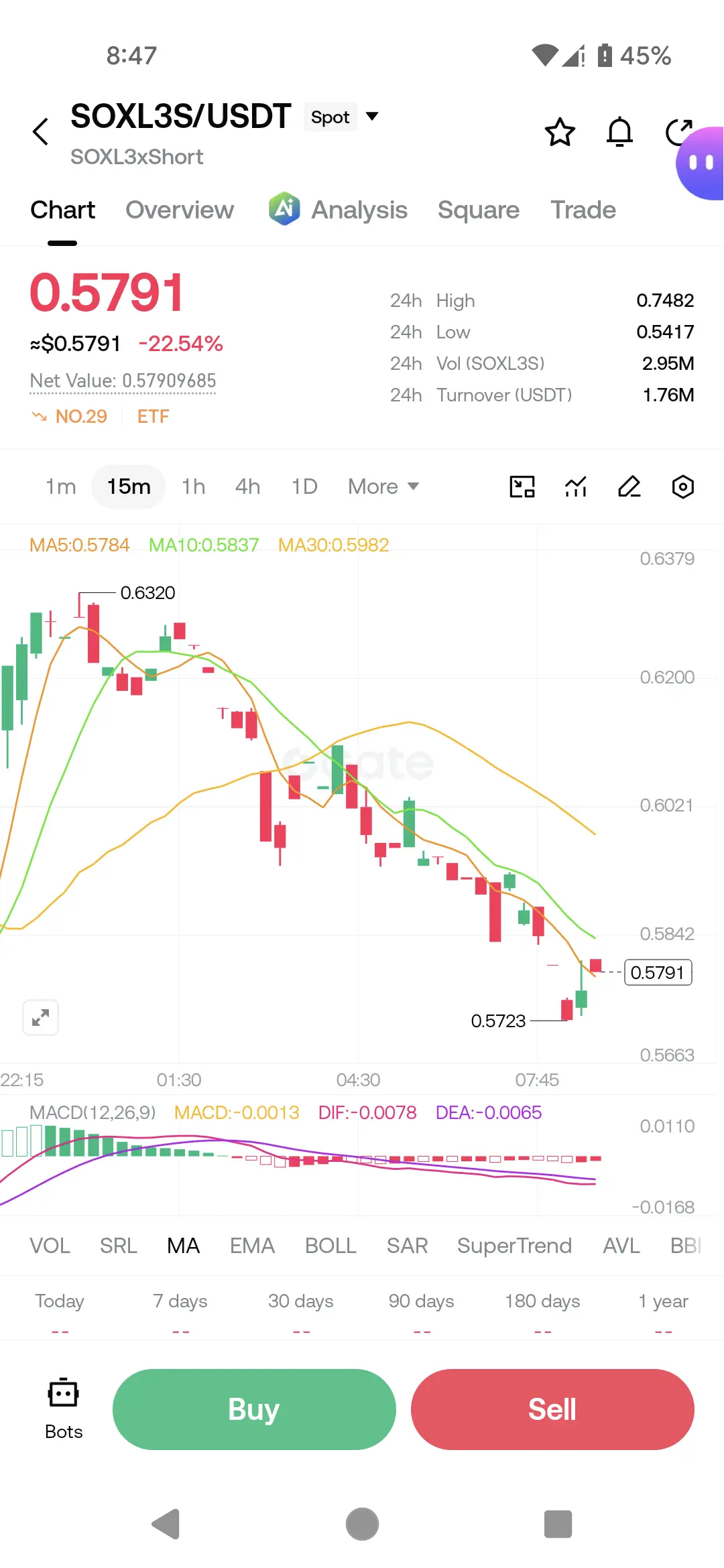This screenshot has height=1568, width=724.
Task: Tap the -22.54% price change
Action: click(180, 344)
